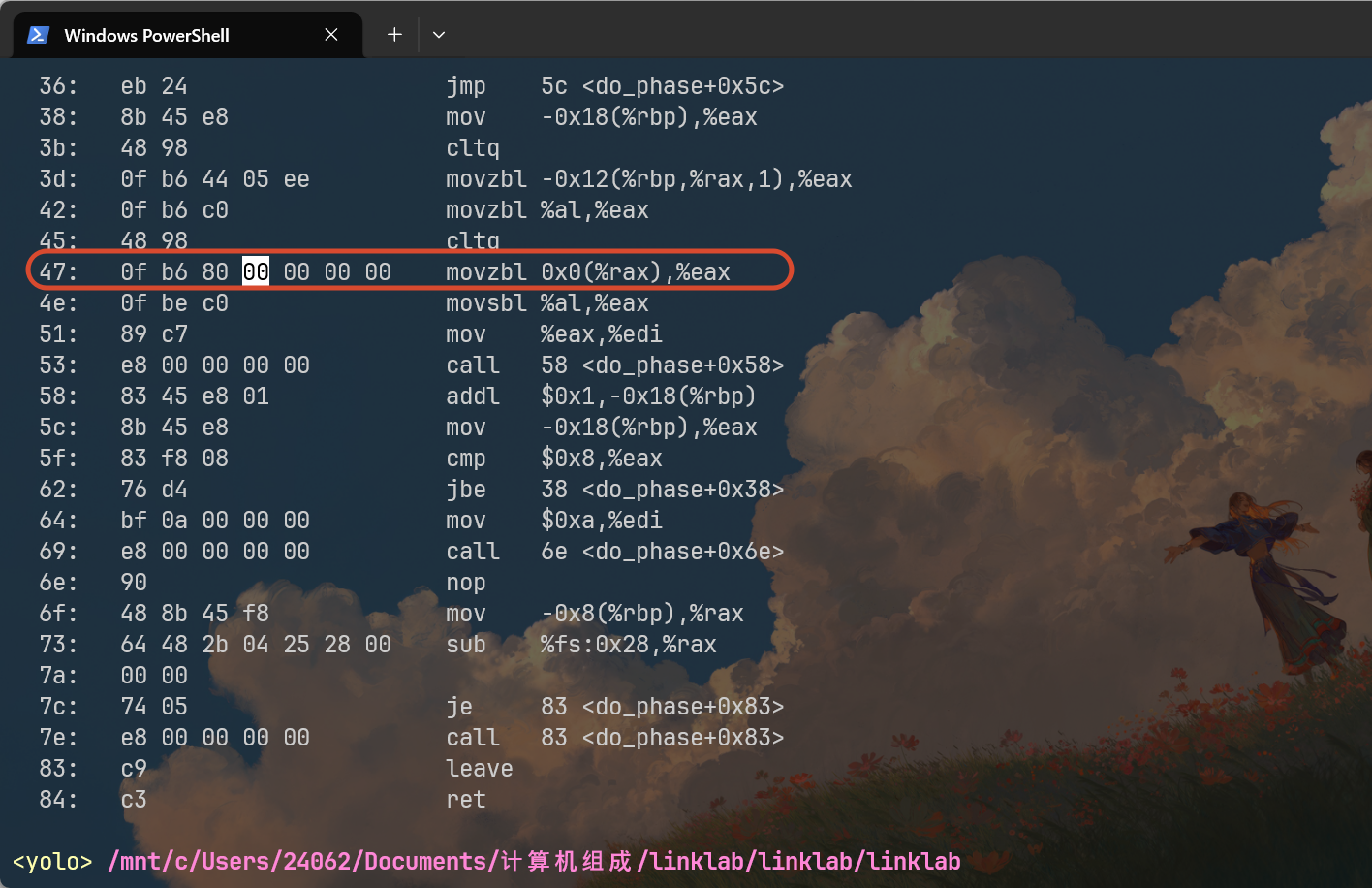Click the PowerShell icon in the tab
This screenshot has height=888, width=1372.
point(38,35)
